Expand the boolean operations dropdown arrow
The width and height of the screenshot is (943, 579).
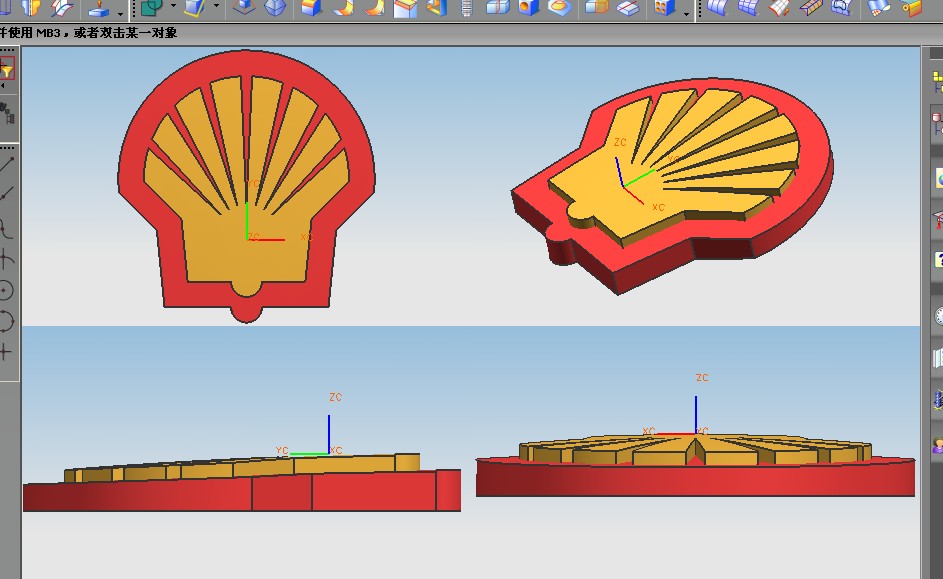tap(173, 6)
